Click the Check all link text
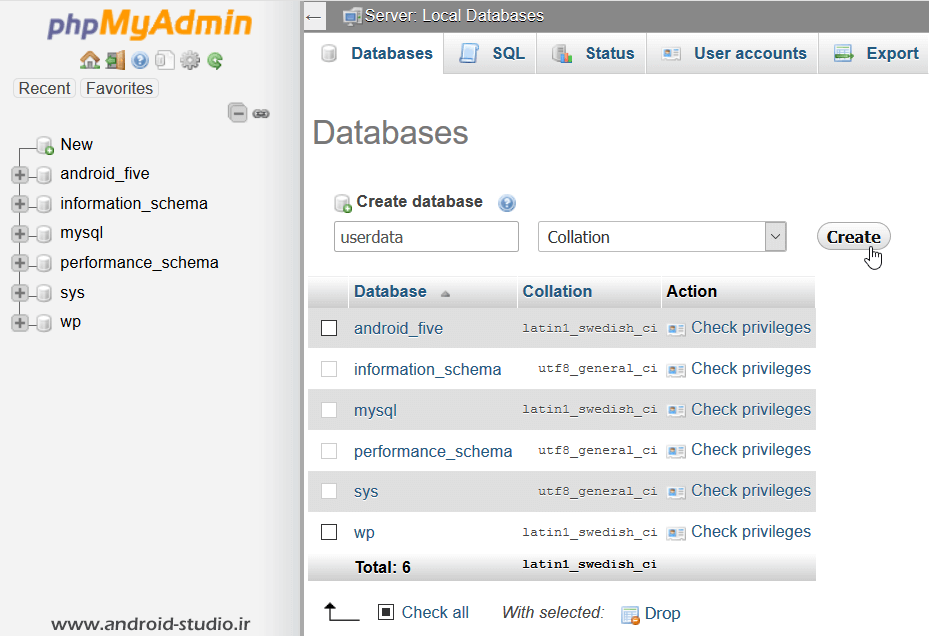Image resolution: width=929 pixels, height=636 pixels. 435,612
